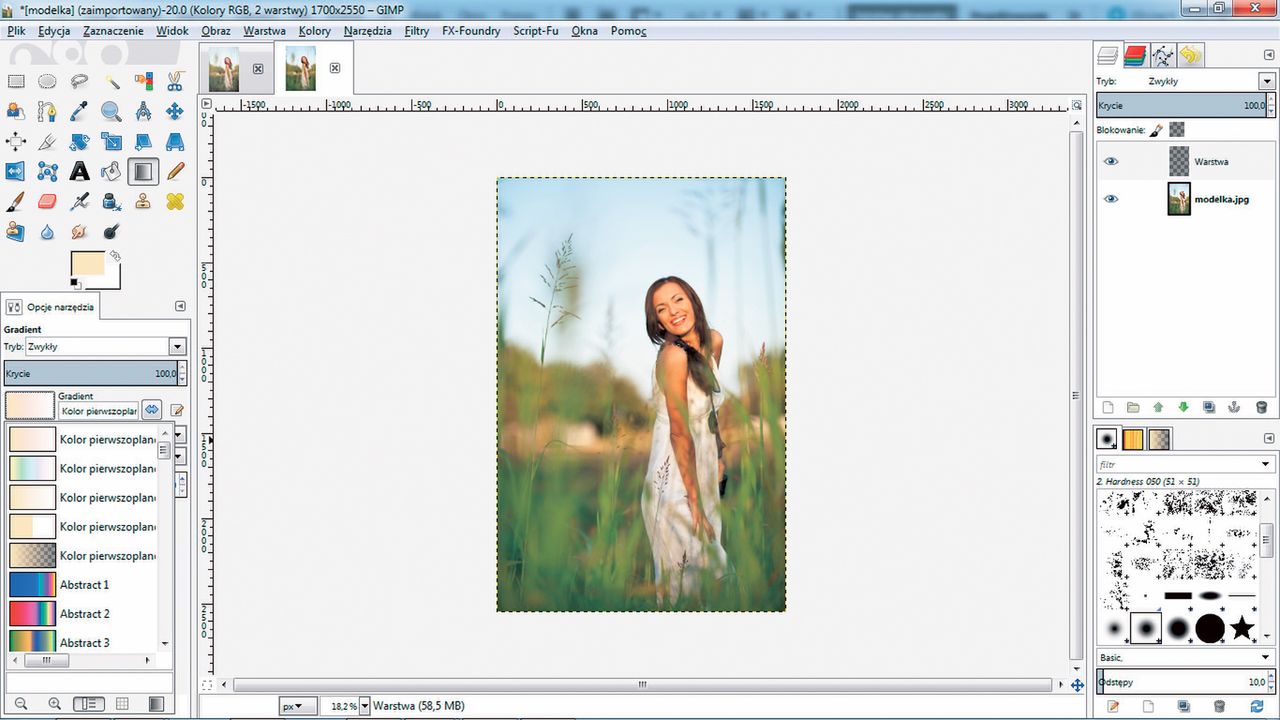Screen dimensions: 1280x720
Task: Select the Rotate tool
Action: [79, 141]
